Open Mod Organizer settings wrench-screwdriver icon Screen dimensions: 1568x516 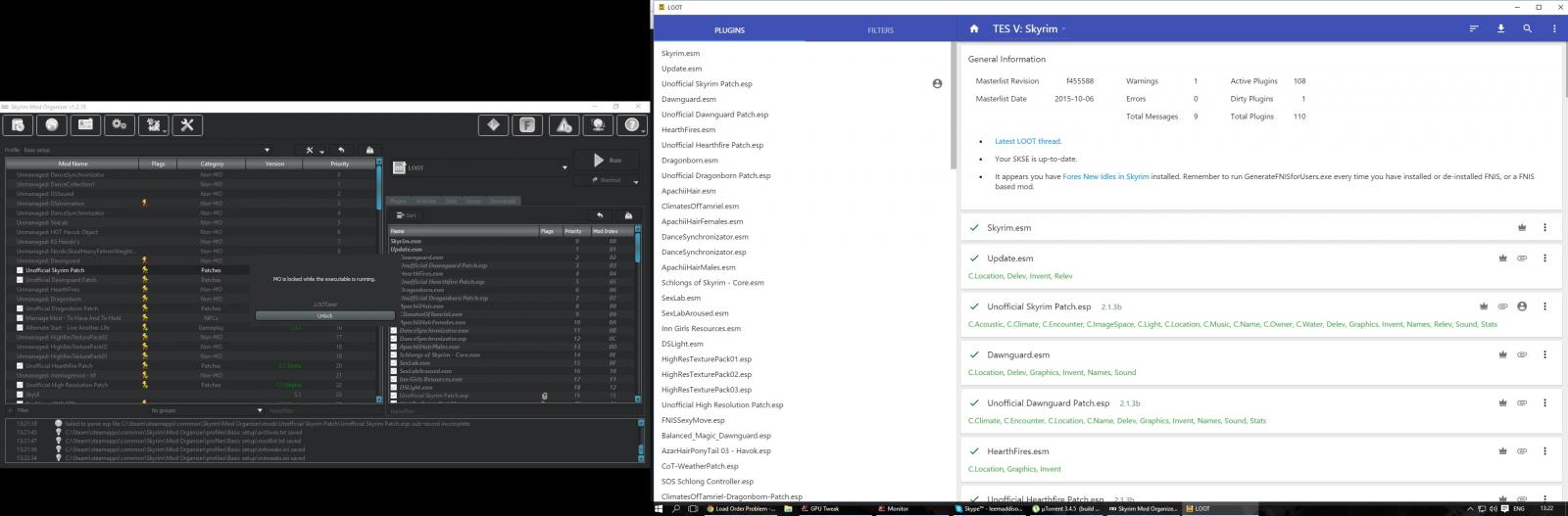coord(185,124)
